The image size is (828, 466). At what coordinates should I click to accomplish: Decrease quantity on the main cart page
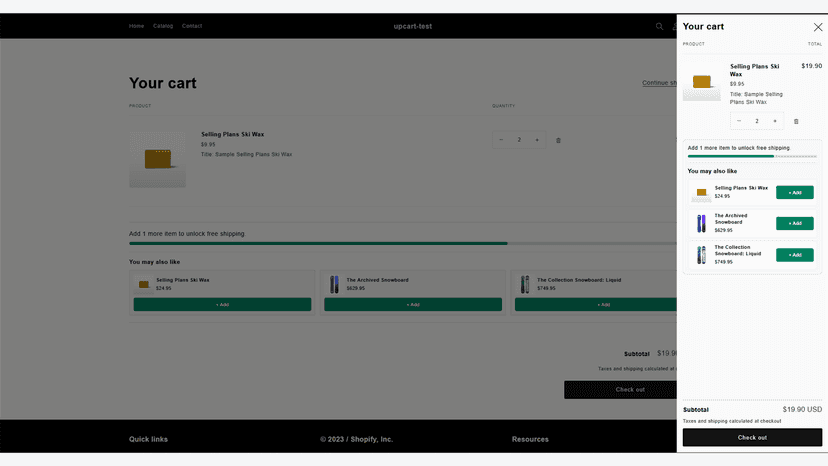coord(501,140)
